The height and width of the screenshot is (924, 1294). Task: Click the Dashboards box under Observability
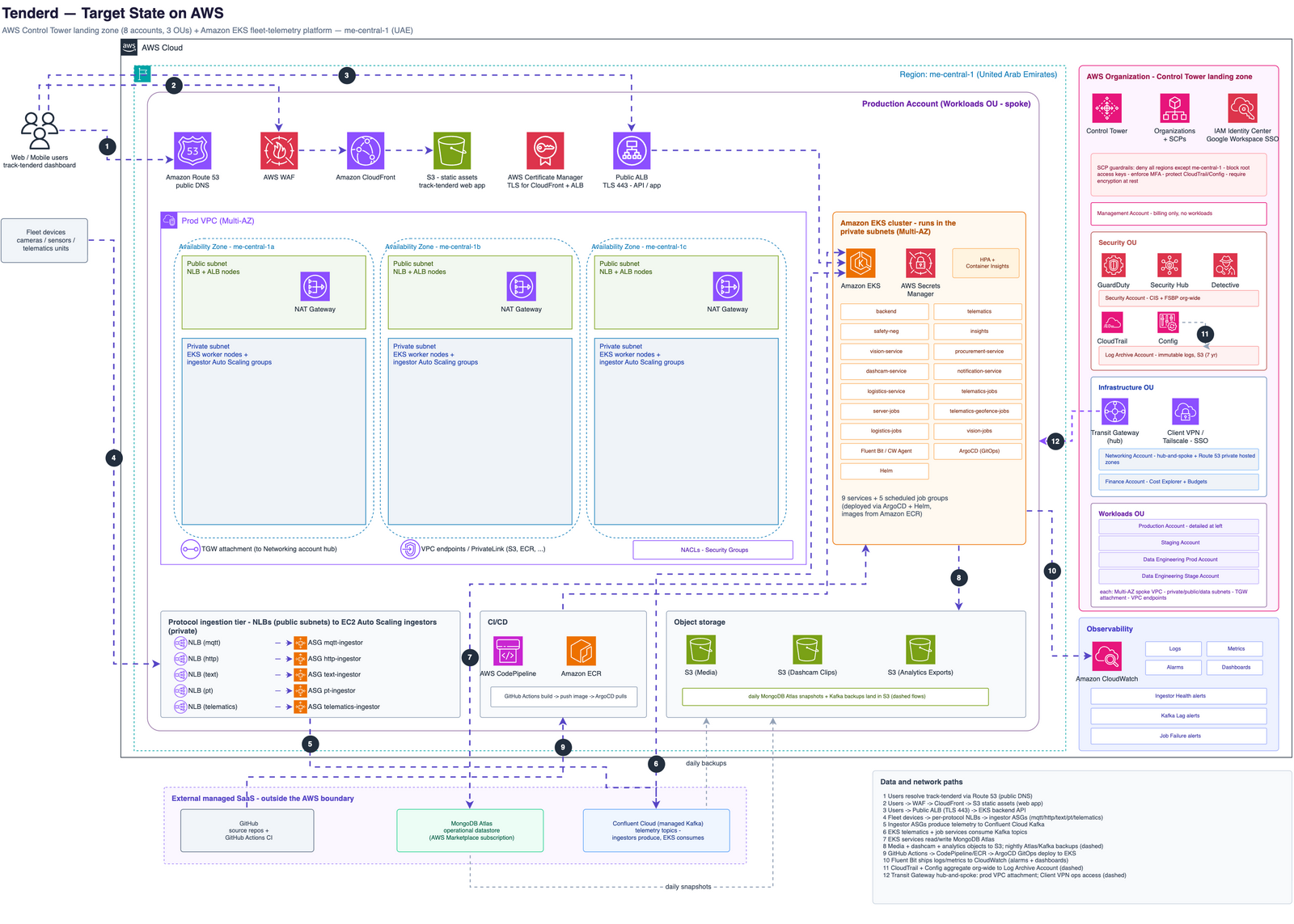(x=1236, y=668)
